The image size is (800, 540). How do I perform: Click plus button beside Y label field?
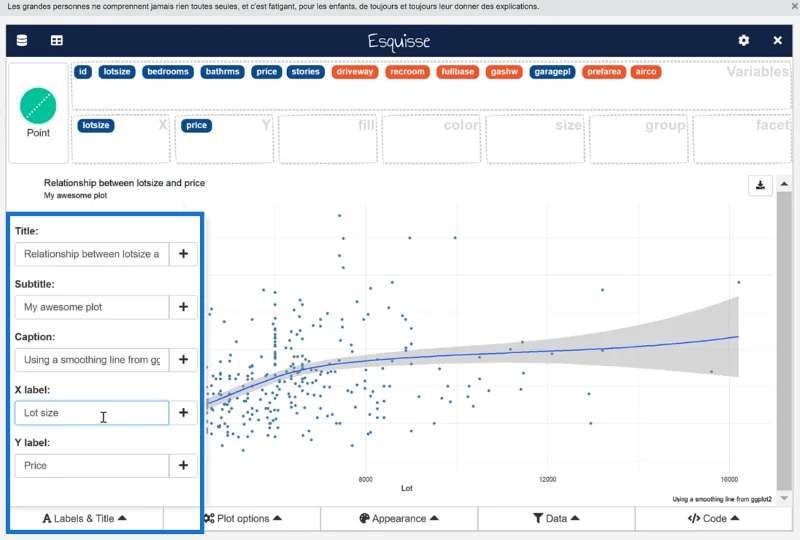tap(183, 465)
